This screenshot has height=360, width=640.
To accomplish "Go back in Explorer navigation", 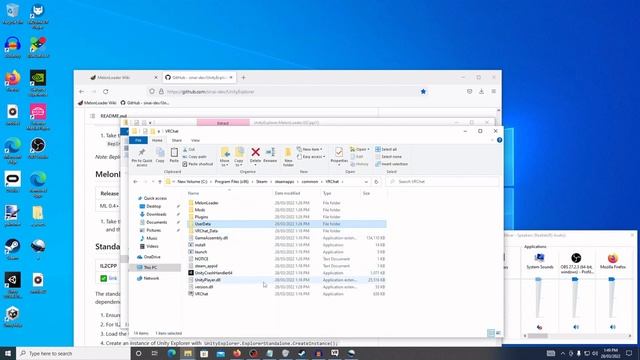I will (136, 182).
